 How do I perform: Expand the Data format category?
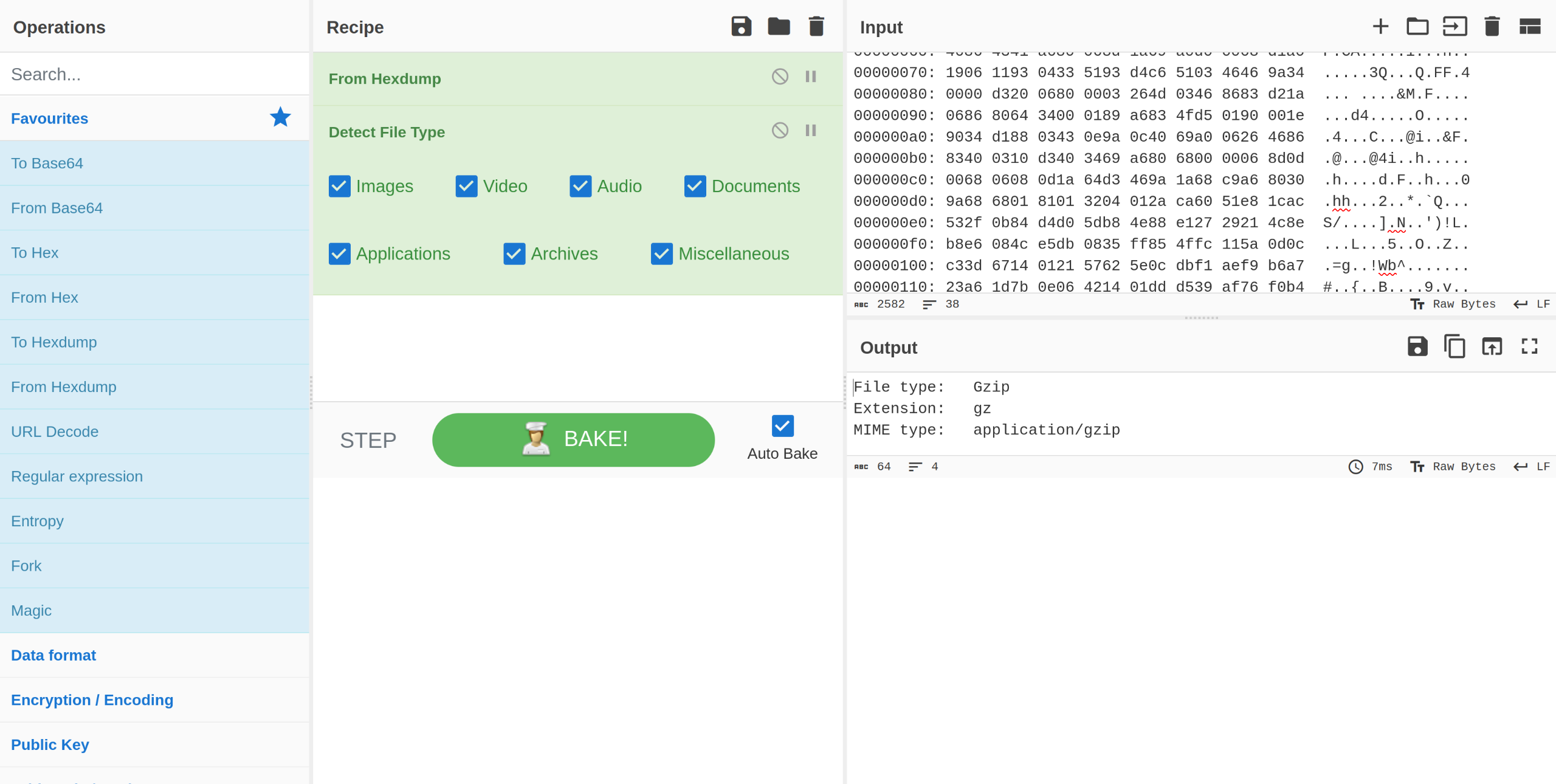coord(53,655)
